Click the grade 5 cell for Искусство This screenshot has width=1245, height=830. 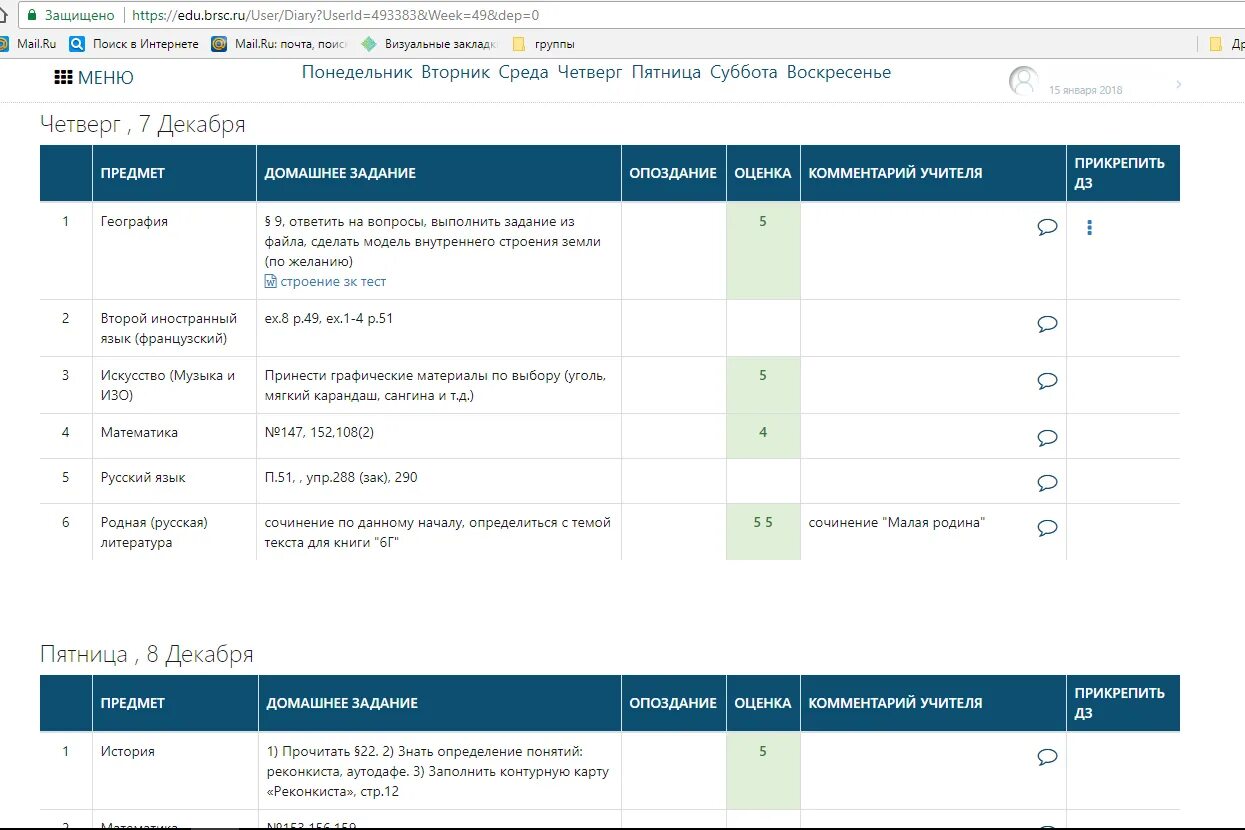[763, 385]
